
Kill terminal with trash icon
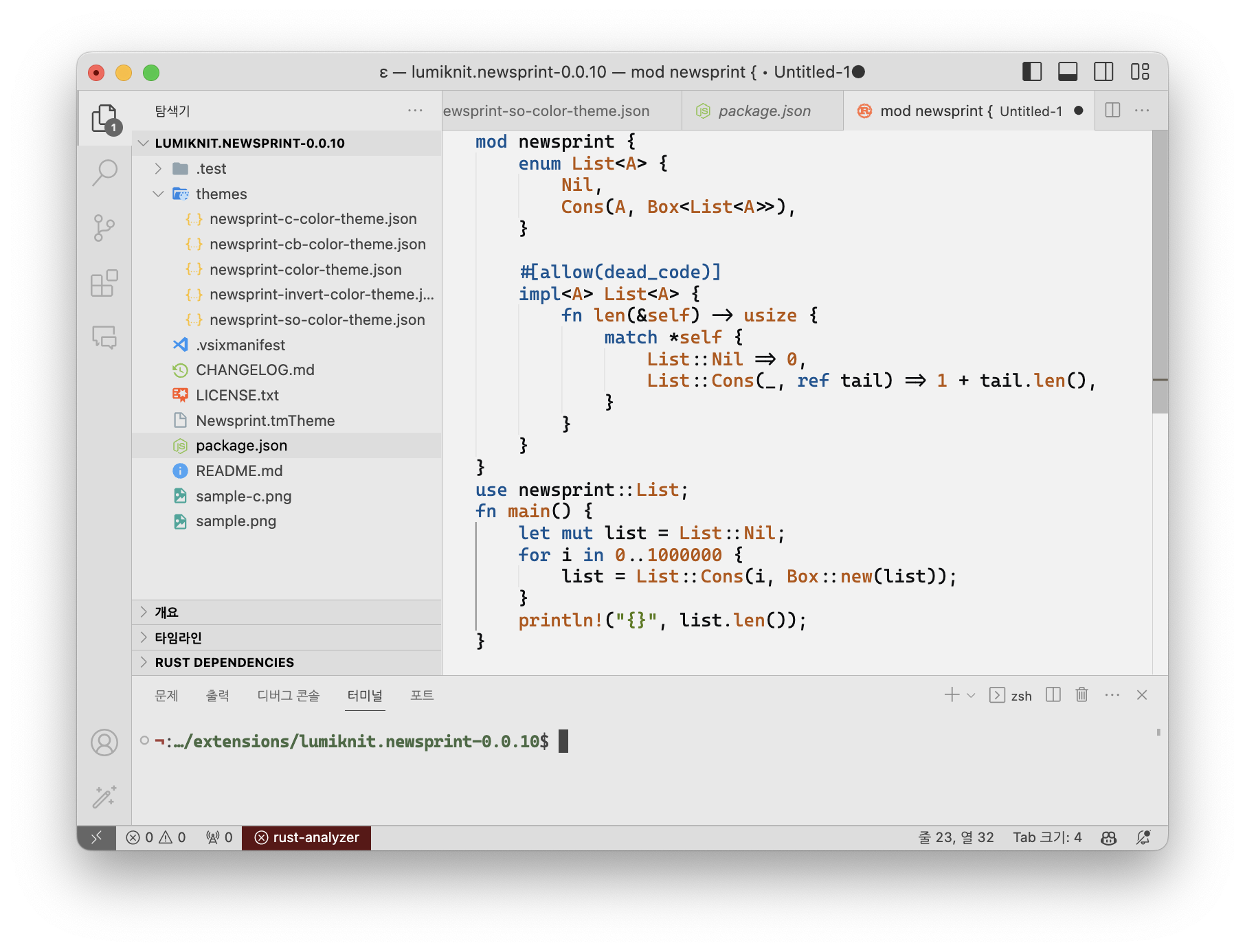pyautogui.click(x=1081, y=695)
